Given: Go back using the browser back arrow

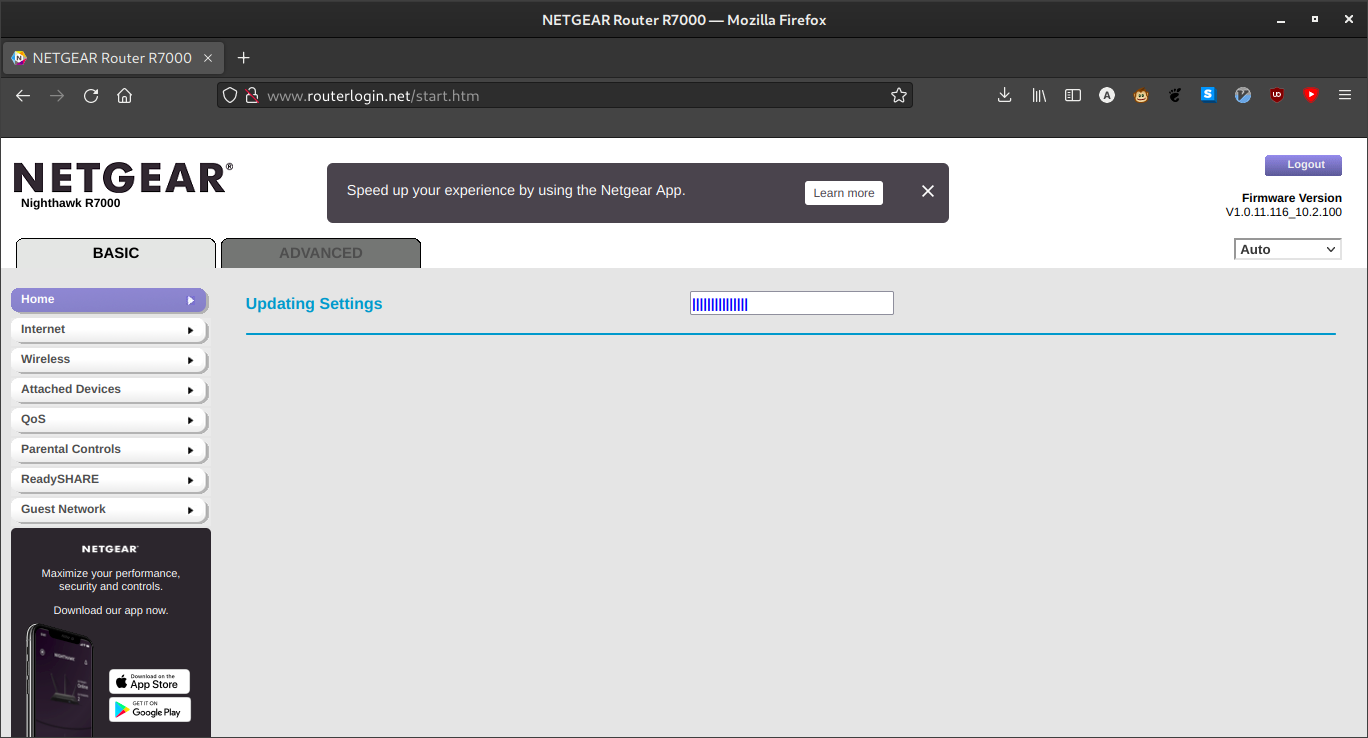Looking at the screenshot, I should (x=23, y=95).
